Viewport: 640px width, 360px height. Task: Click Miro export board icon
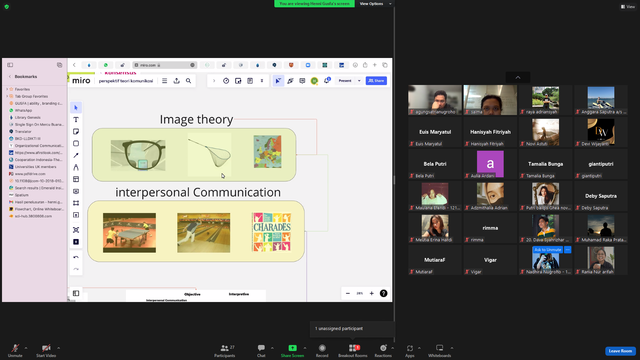click(177, 81)
